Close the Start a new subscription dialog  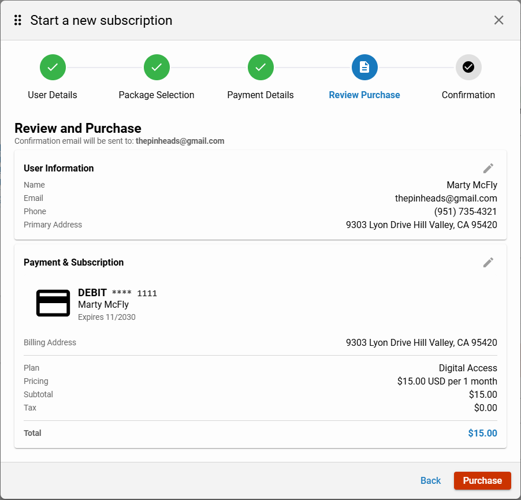click(498, 20)
